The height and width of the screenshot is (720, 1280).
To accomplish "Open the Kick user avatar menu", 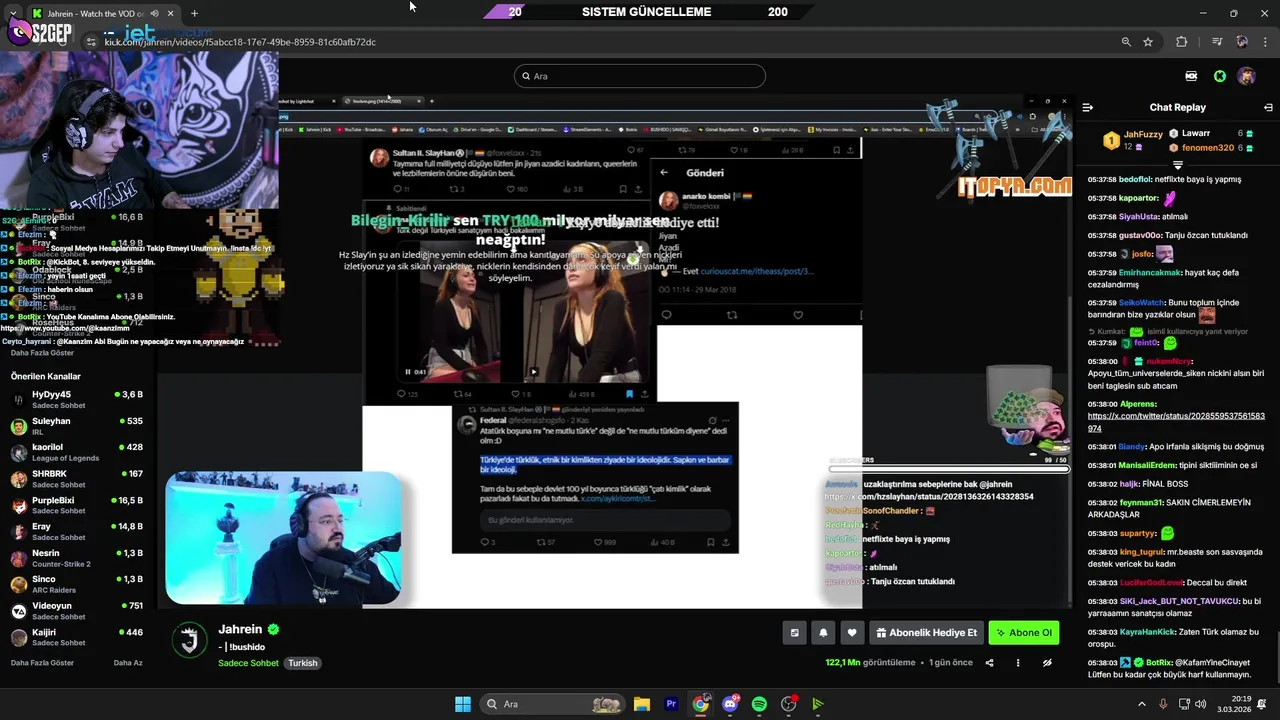I will tap(1246, 76).
